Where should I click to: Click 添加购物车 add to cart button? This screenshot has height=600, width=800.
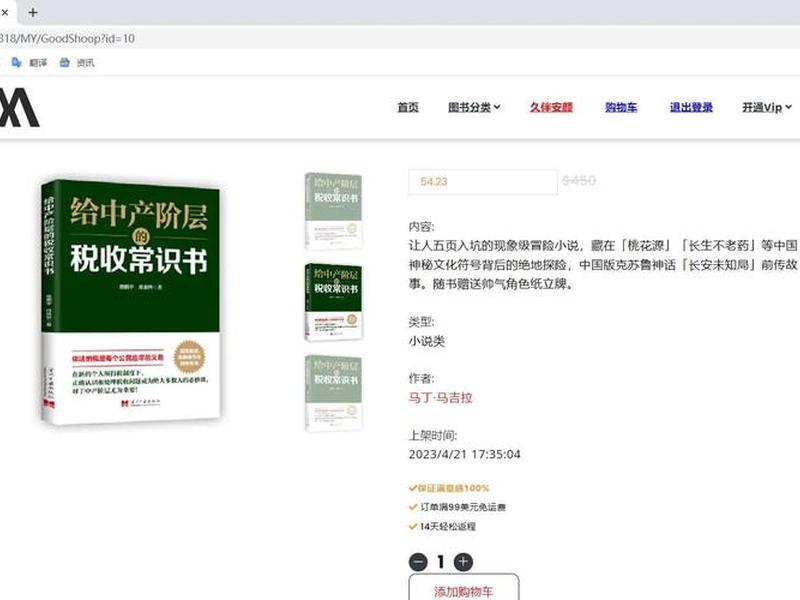tap(464, 588)
